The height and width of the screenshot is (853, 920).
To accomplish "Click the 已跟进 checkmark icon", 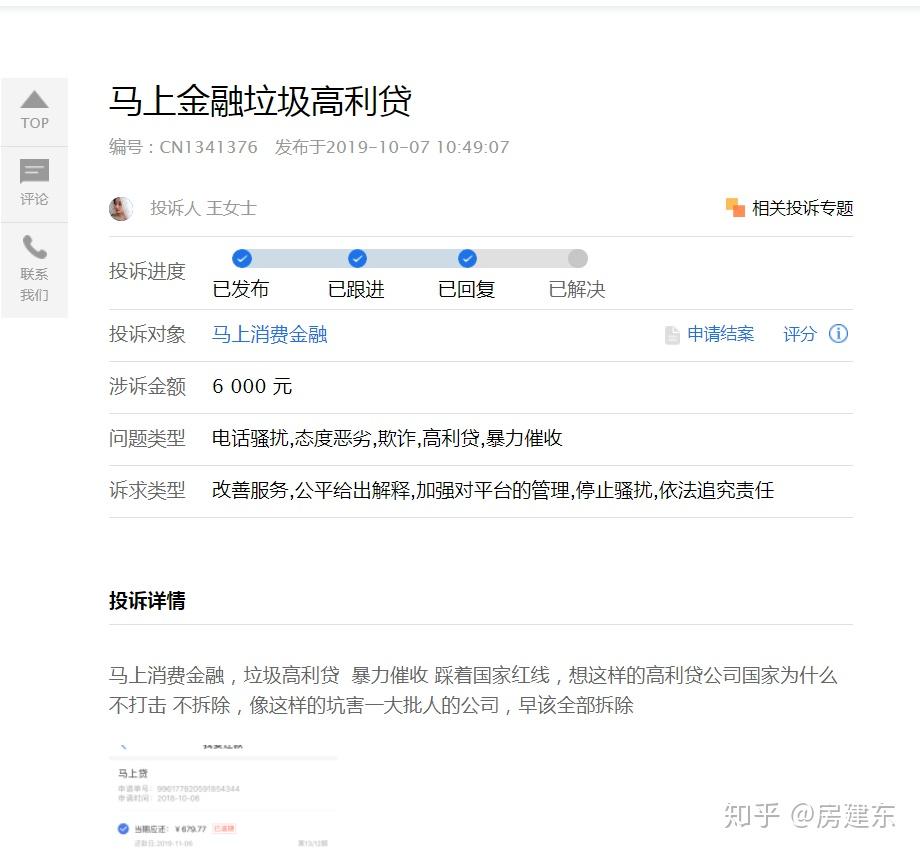I will point(357,258).
